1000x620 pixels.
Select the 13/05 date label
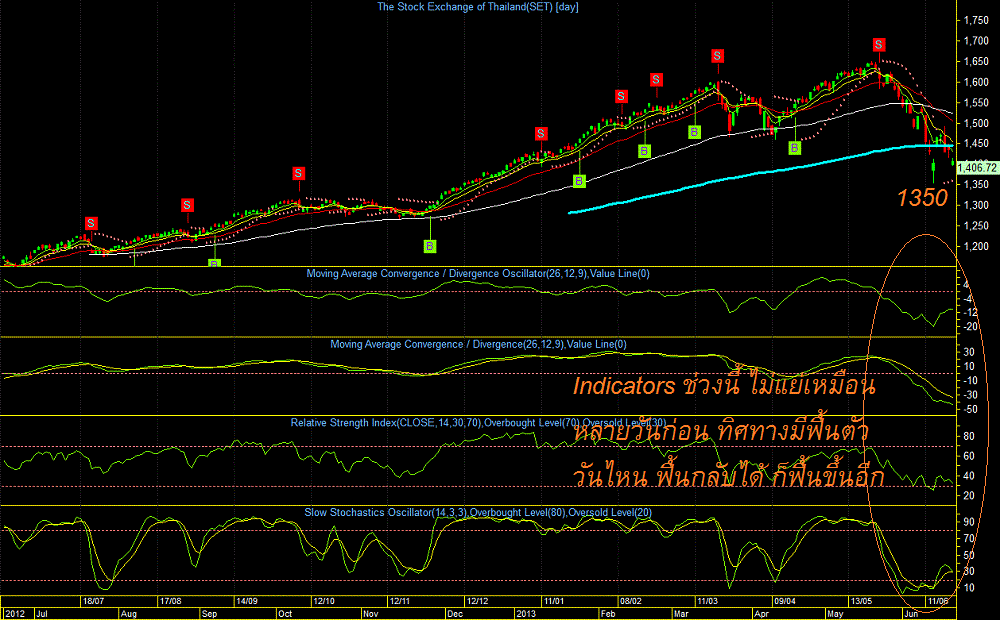861,601
